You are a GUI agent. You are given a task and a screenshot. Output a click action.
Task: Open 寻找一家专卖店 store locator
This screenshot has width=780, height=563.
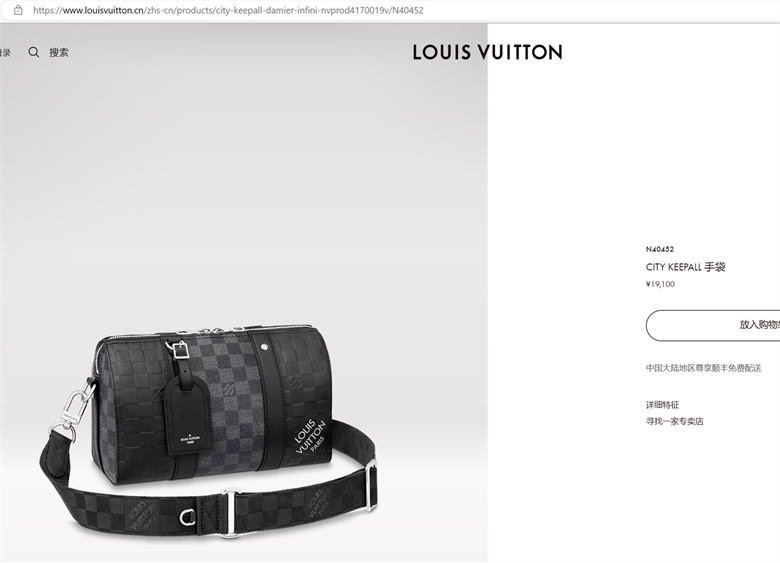[675, 421]
